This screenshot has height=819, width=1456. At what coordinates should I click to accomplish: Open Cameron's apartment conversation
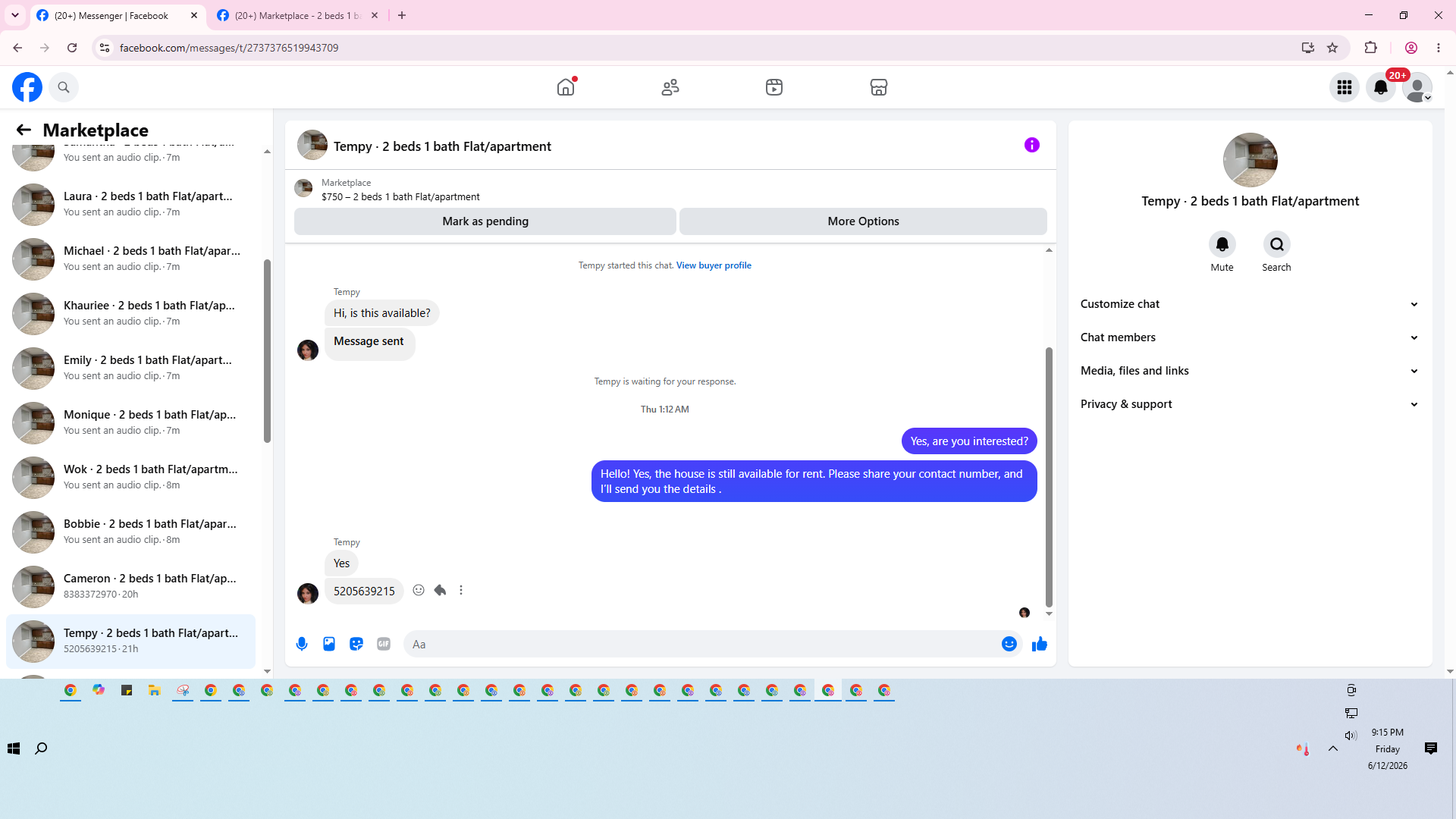click(x=130, y=586)
